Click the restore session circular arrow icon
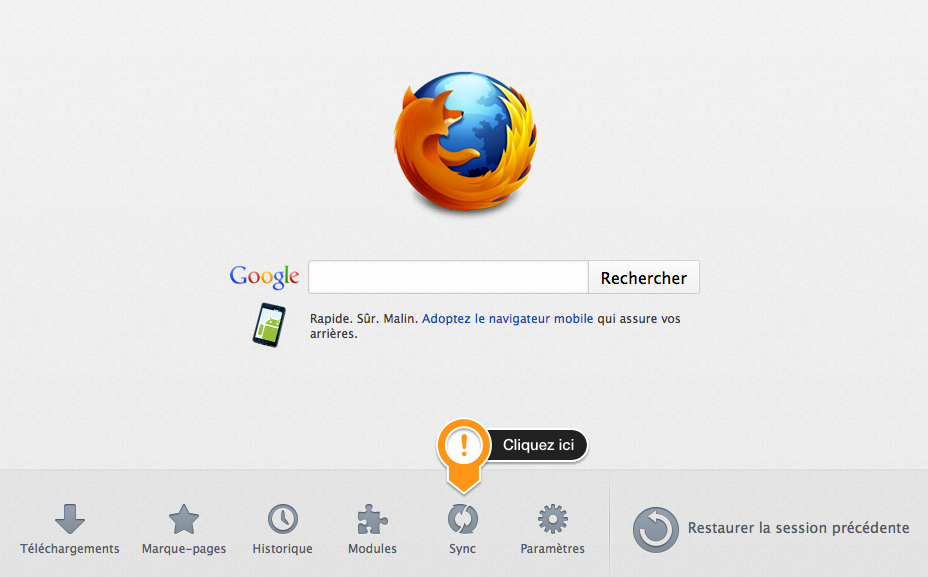Image resolution: width=928 pixels, height=577 pixels. point(656,529)
